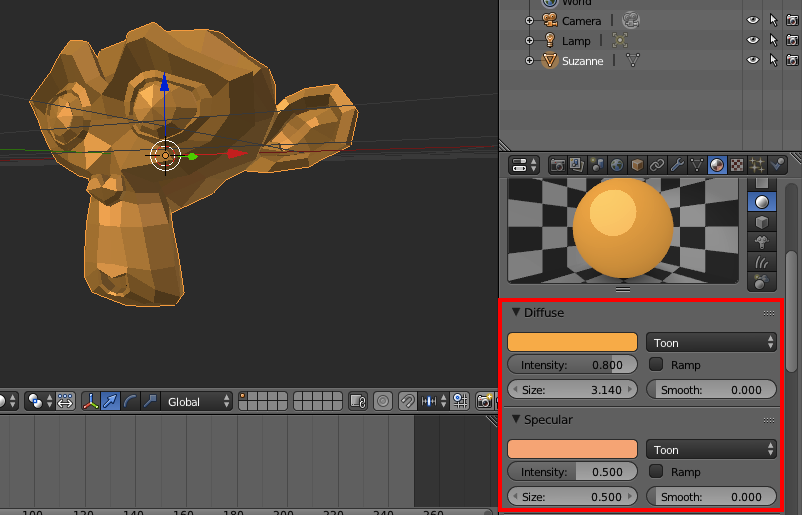Hide the Camera with its eye icon
The width and height of the screenshot is (802, 515).
tap(752, 20)
